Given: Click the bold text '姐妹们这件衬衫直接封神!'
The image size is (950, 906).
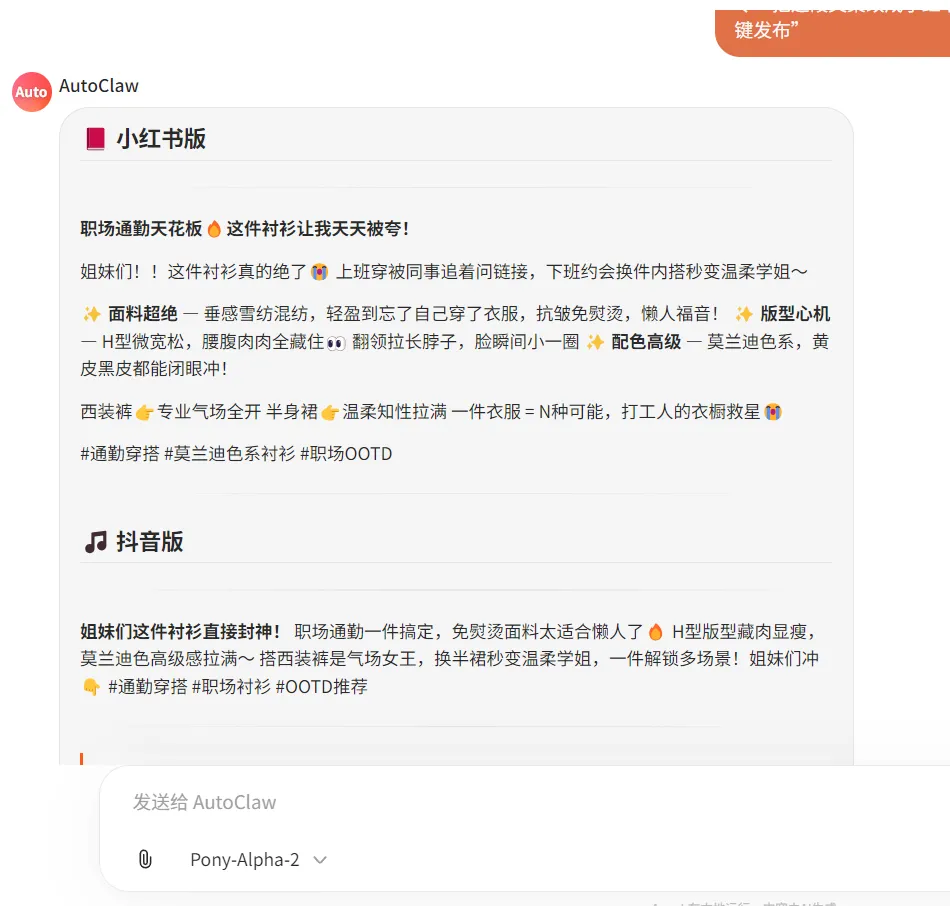Looking at the screenshot, I should [180, 632].
